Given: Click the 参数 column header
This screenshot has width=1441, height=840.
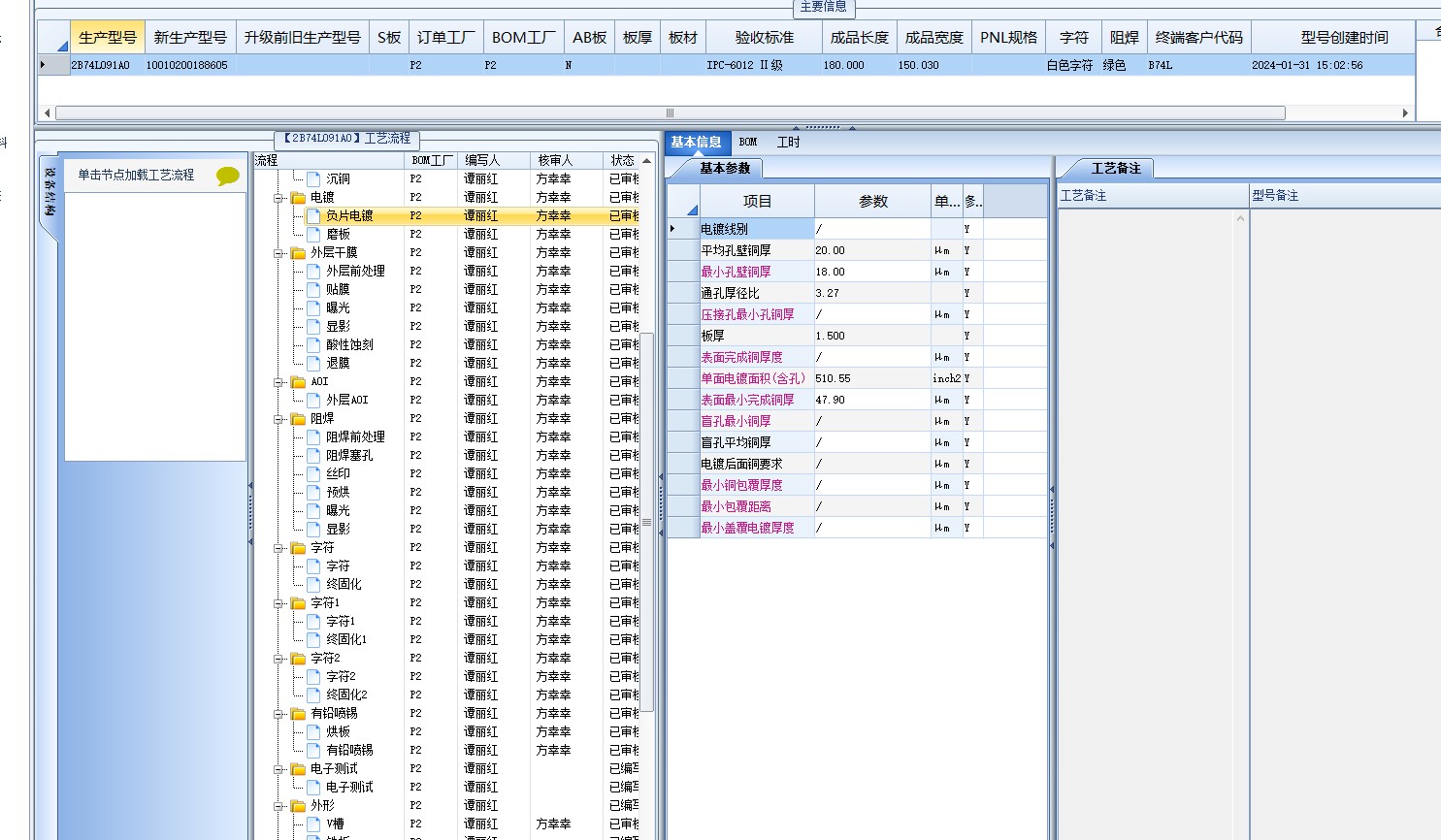Looking at the screenshot, I should click(873, 202).
